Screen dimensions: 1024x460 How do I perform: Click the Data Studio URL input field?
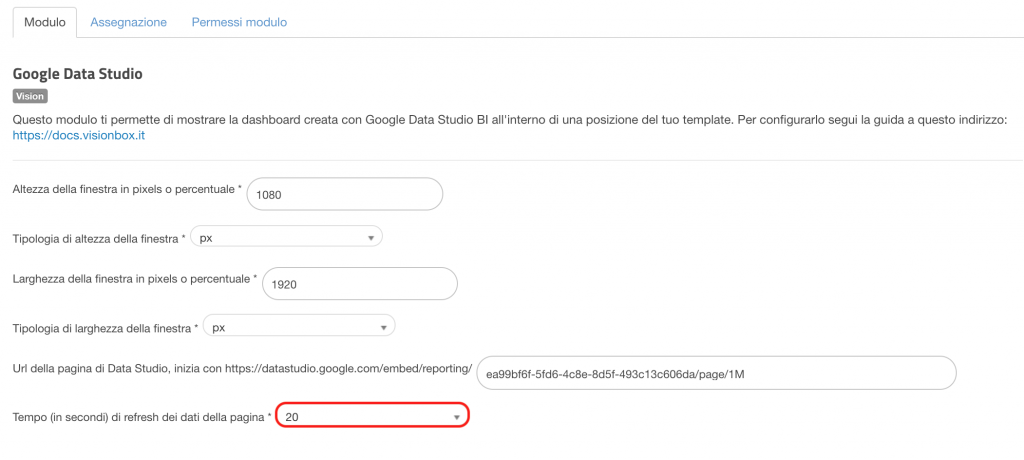click(x=716, y=373)
